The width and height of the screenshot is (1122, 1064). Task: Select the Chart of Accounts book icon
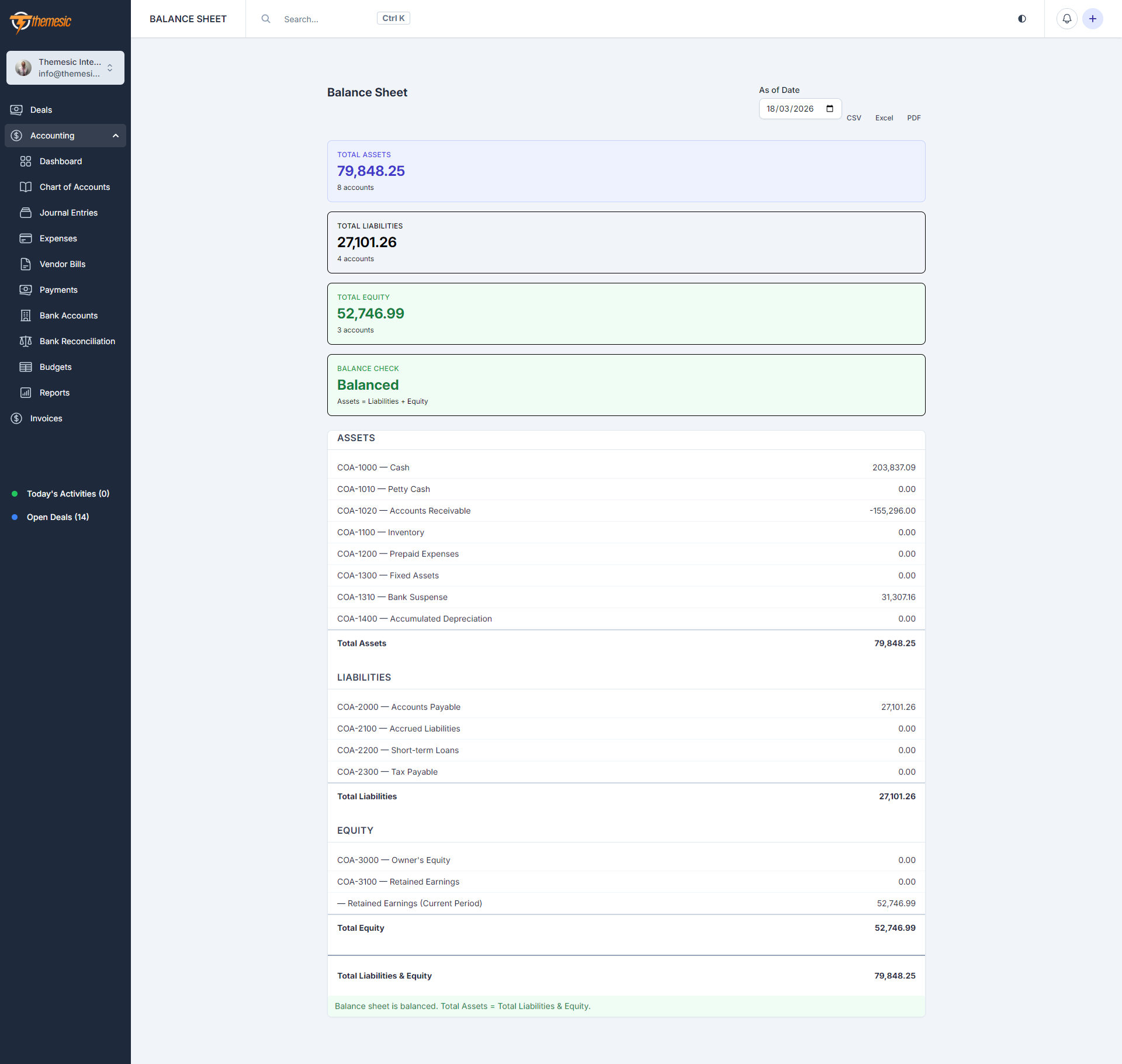click(26, 187)
